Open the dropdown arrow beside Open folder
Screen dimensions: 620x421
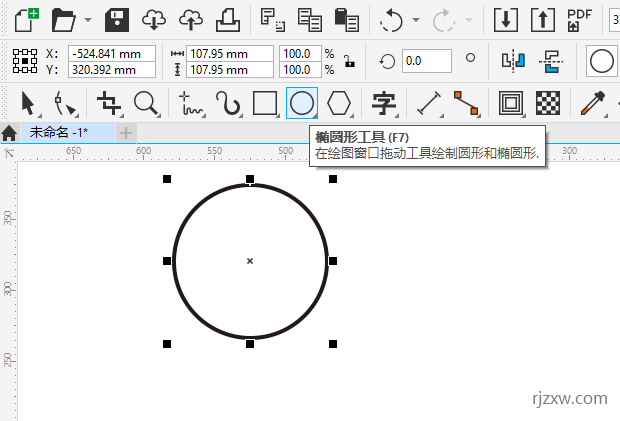pos(88,19)
